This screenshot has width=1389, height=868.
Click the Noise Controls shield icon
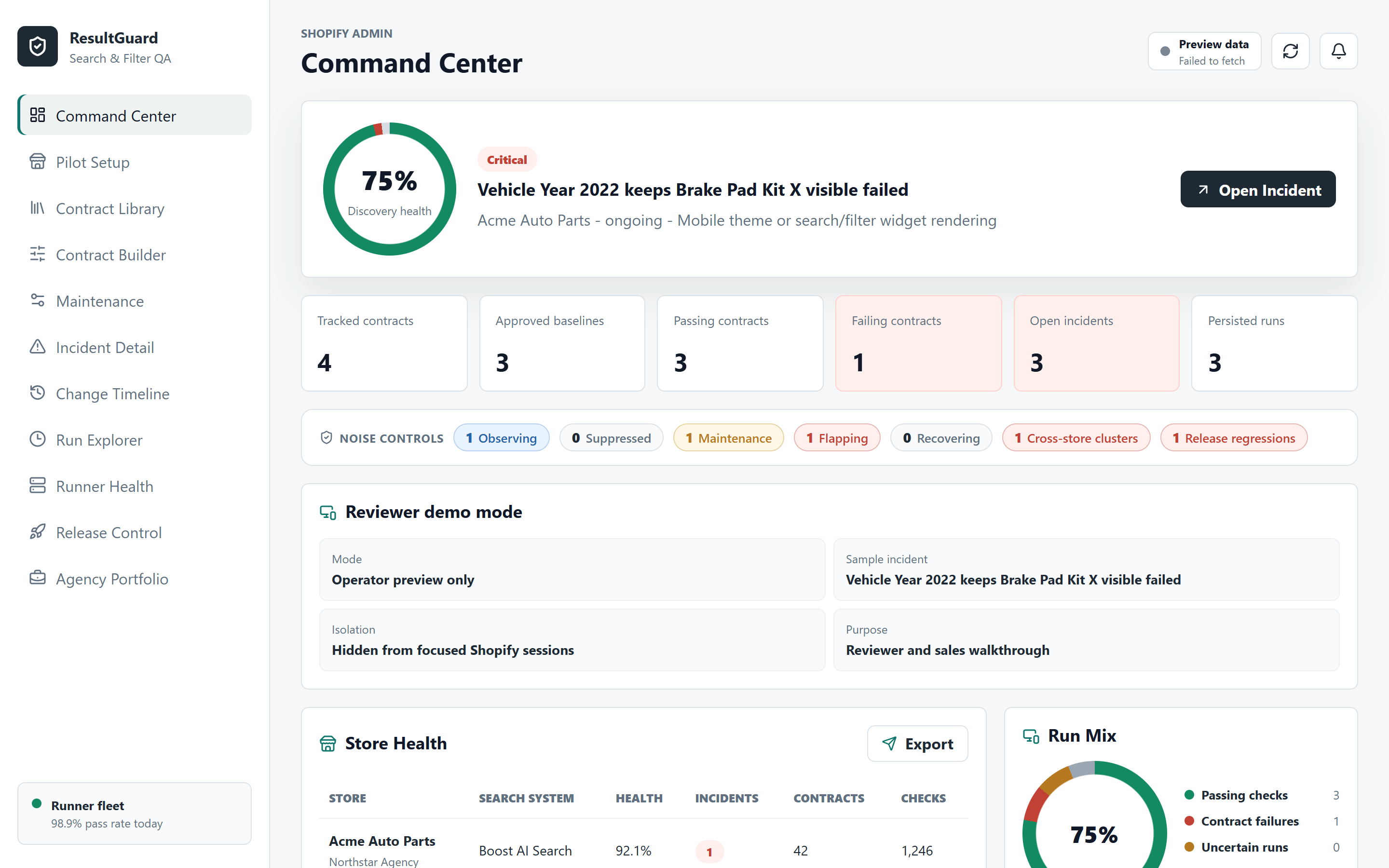(x=326, y=438)
